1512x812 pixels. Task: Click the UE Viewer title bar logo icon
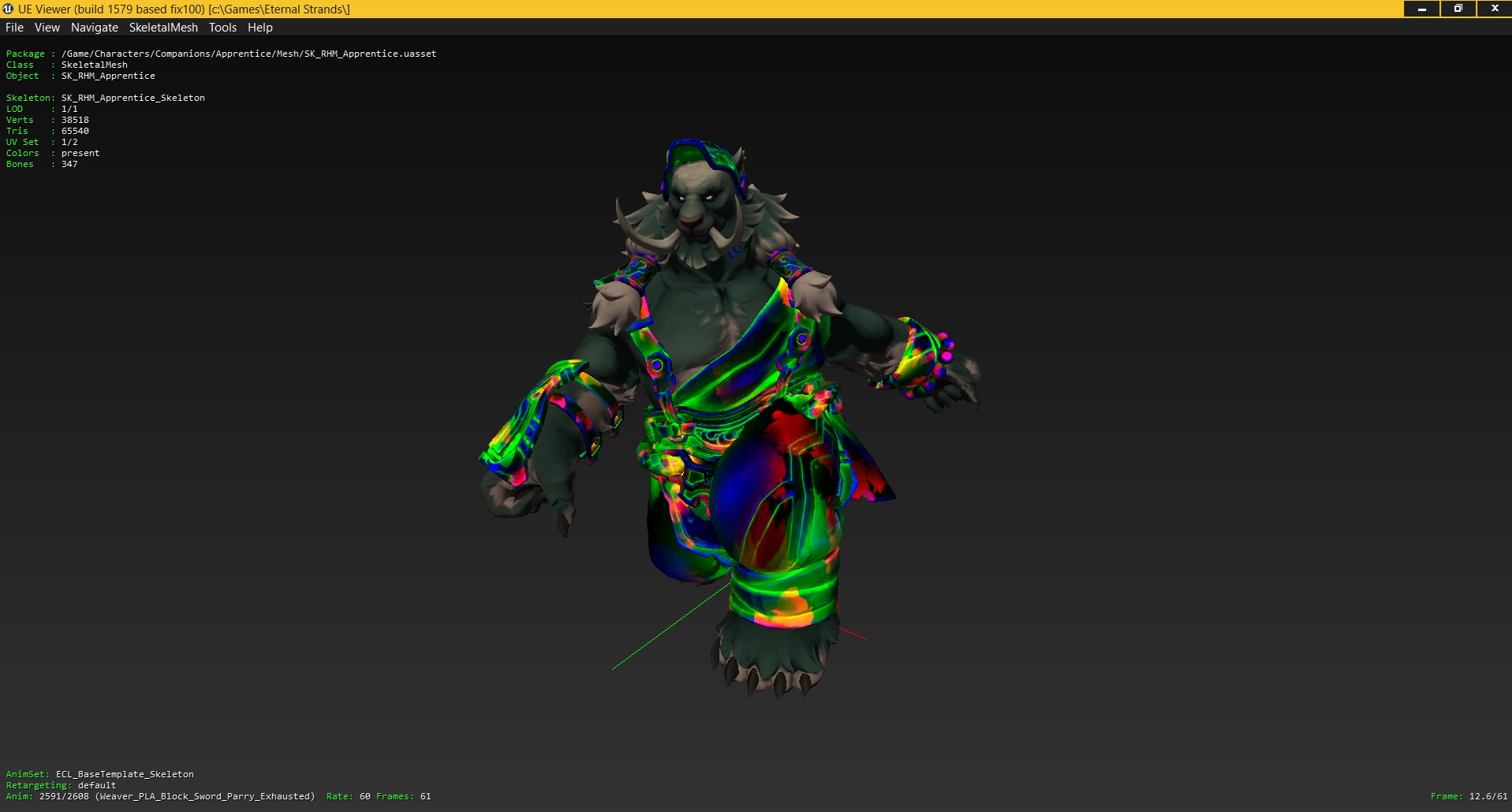tap(8, 9)
